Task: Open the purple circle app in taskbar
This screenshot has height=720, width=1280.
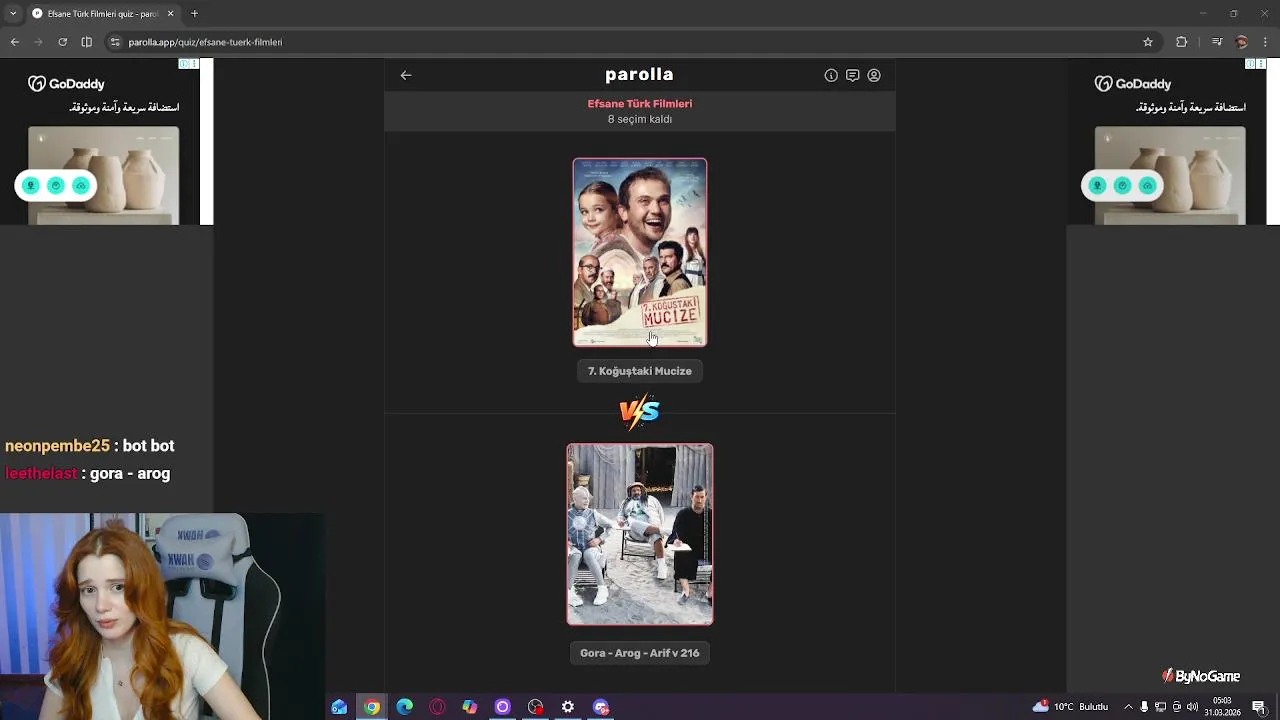Action: (x=503, y=707)
